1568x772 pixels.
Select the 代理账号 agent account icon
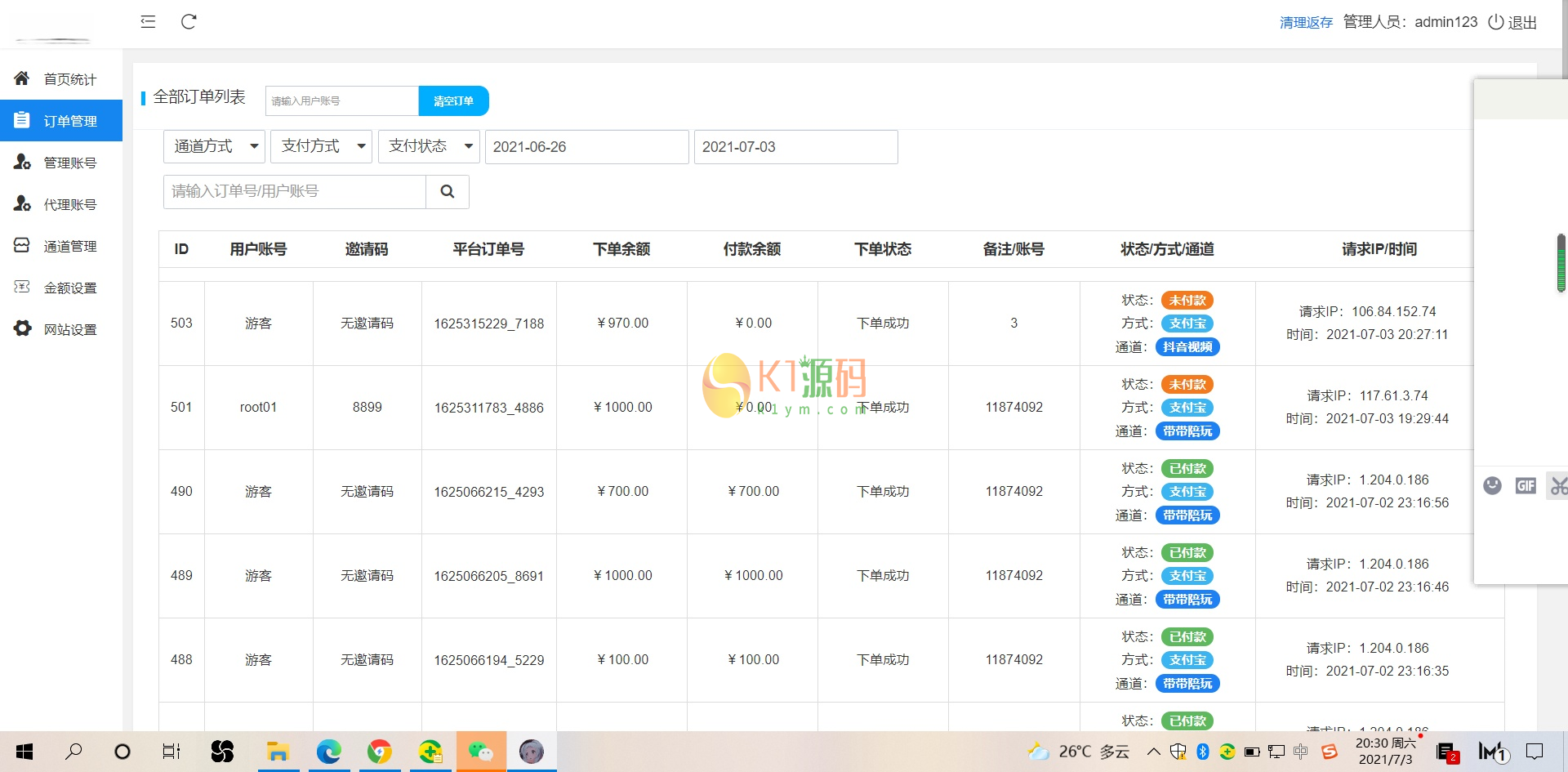point(22,203)
